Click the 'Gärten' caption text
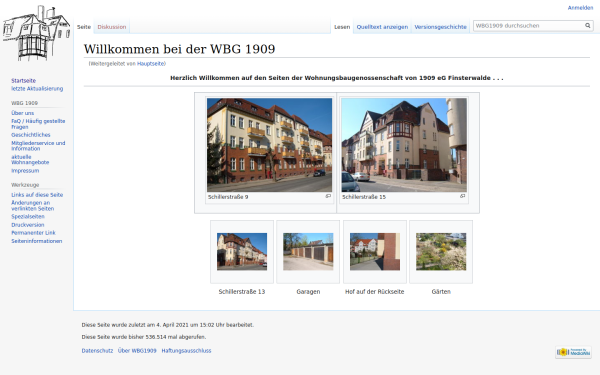 (x=441, y=292)
